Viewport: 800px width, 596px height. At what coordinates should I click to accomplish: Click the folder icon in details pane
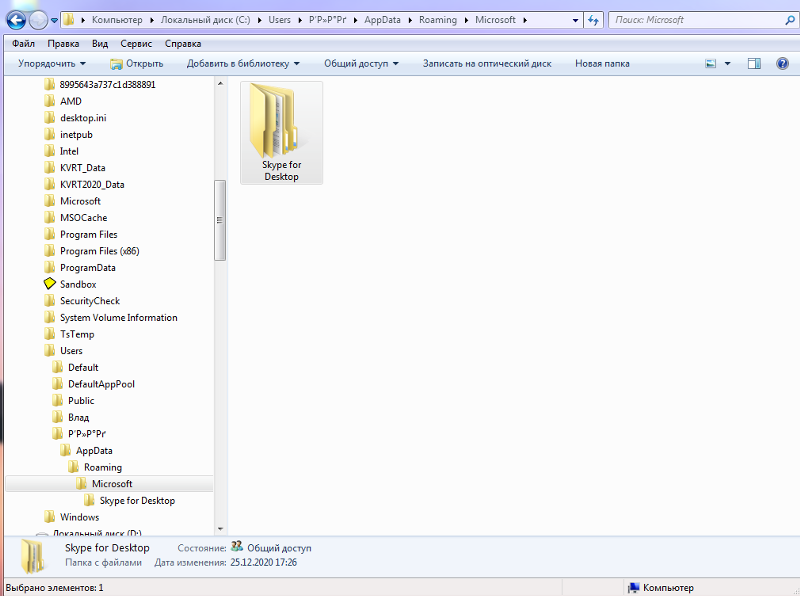[33, 556]
